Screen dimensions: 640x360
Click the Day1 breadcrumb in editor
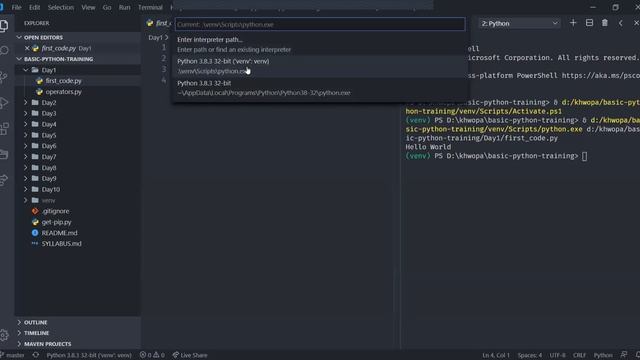155,38
